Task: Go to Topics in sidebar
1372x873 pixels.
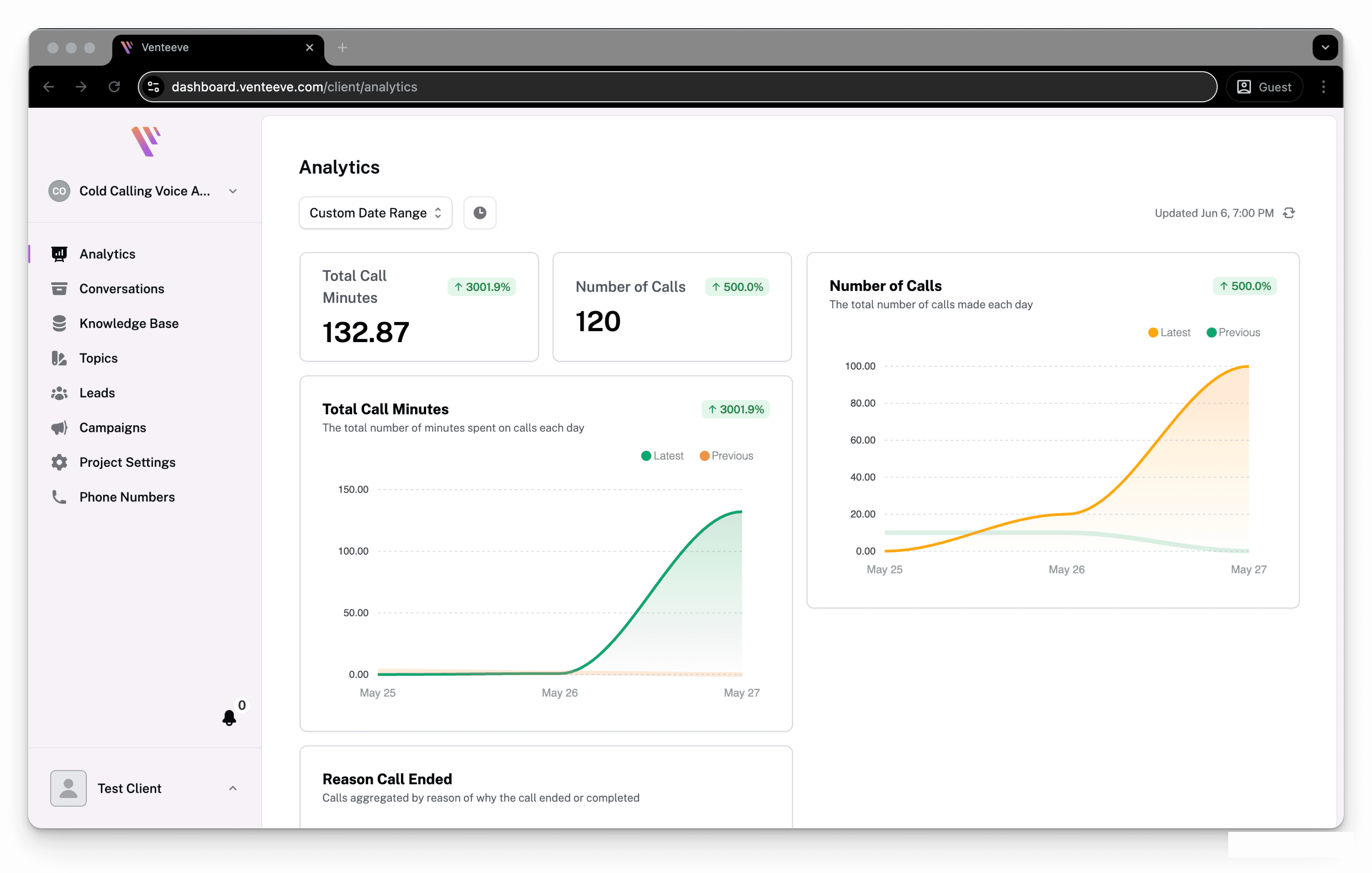Action: click(x=98, y=359)
